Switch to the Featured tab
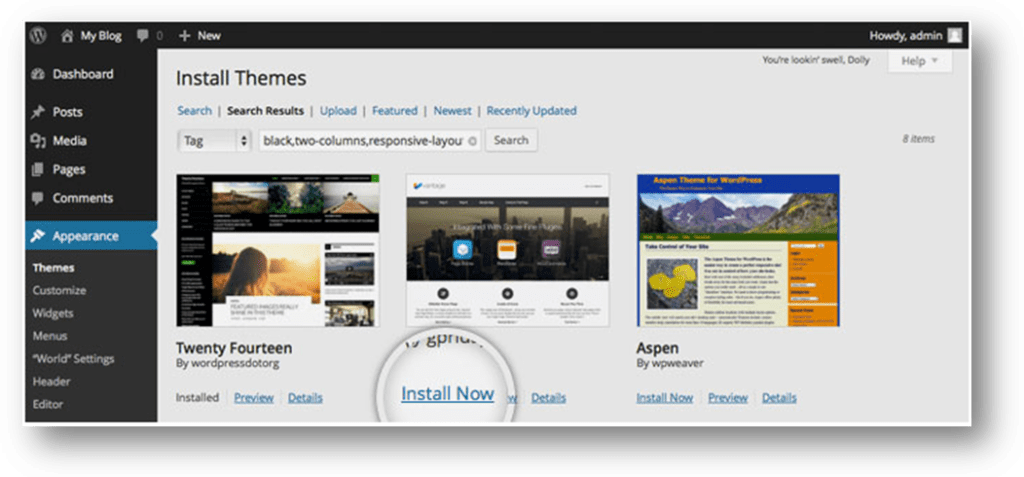1024x477 pixels. [394, 110]
